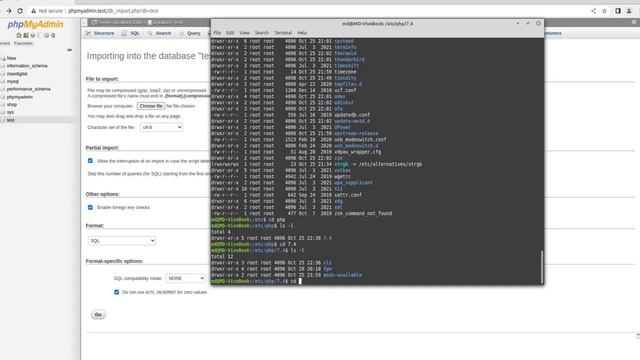Click the Importing into the database heading
The image size is (640, 360).
pos(148,56)
